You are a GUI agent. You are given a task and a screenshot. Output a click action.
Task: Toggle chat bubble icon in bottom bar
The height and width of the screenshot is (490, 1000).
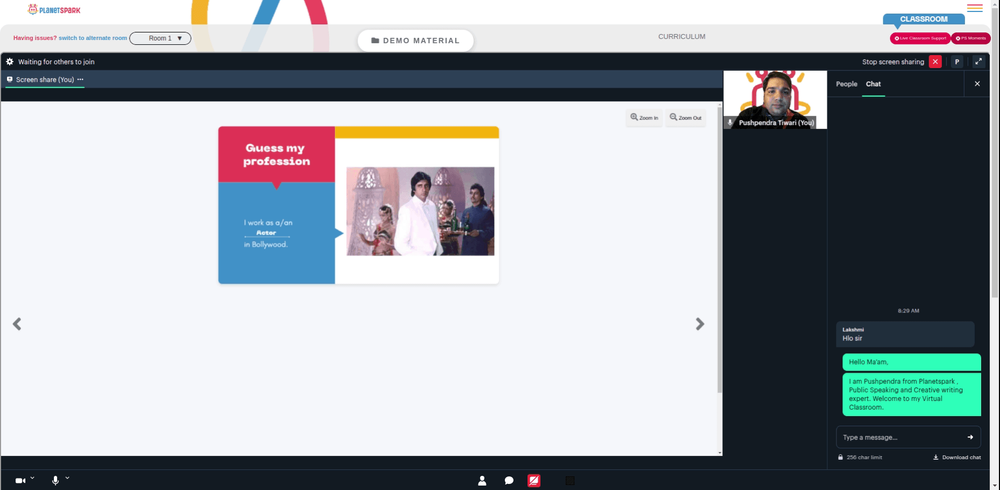pos(509,480)
